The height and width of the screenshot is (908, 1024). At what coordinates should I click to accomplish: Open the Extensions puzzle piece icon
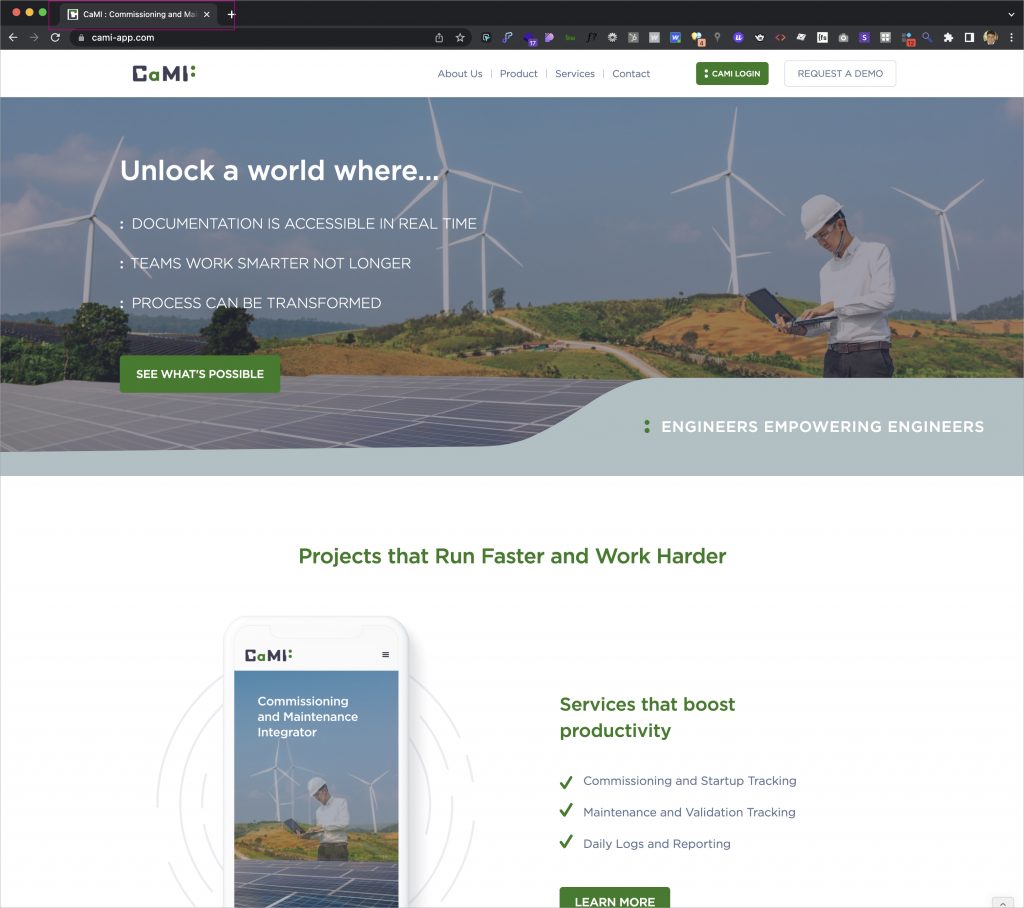pyautogui.click(x=948, y=37)
